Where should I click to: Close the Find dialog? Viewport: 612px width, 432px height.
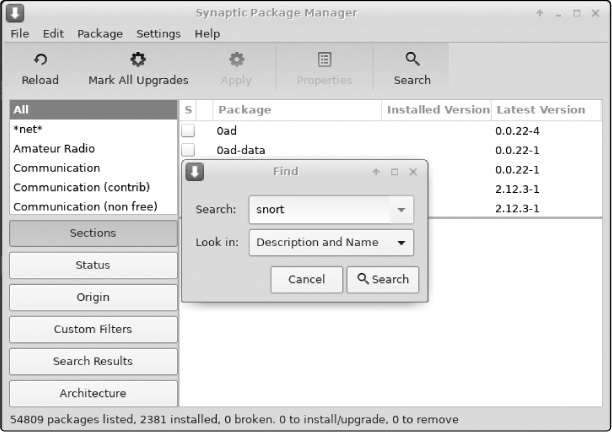[413, 172]
